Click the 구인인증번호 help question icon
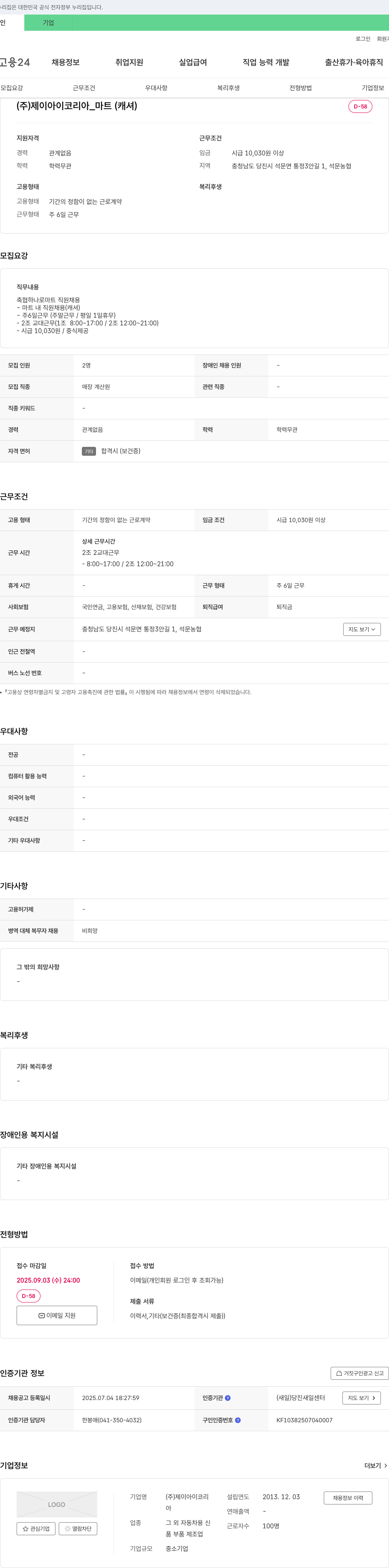The image size is (389, 1568). tap(238, 1420)
